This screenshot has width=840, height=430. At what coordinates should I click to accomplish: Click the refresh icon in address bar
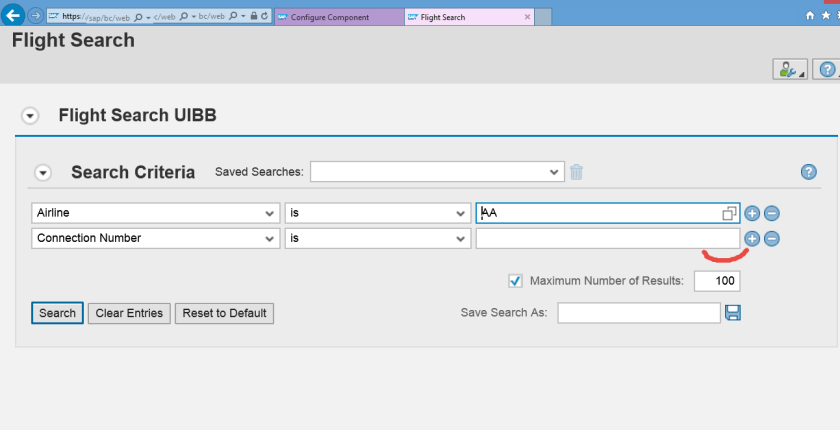(264, 17)
